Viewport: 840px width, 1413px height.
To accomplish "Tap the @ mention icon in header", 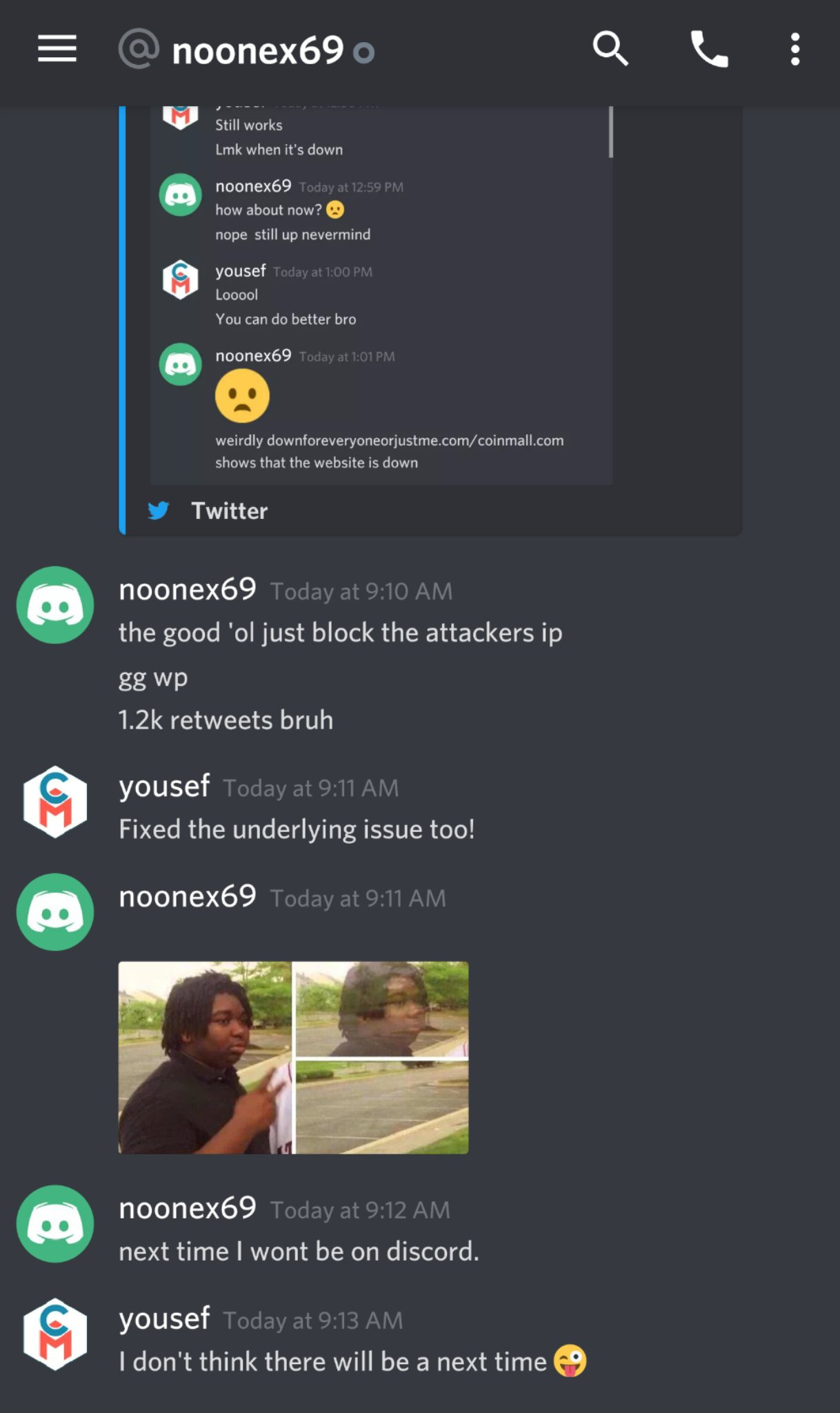I will coord(139,49).
